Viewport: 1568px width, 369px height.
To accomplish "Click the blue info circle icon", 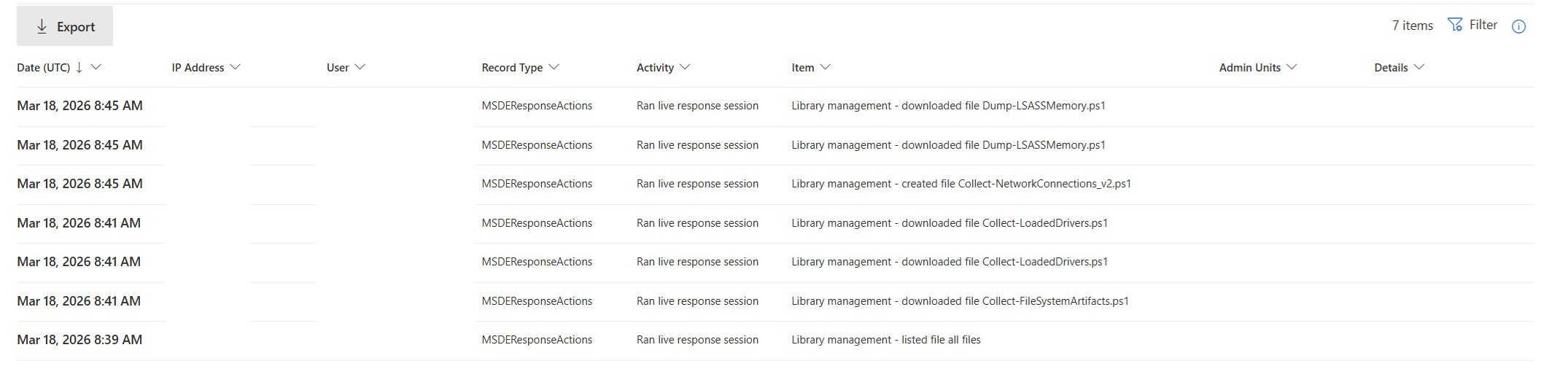I will click(1518, 26).
